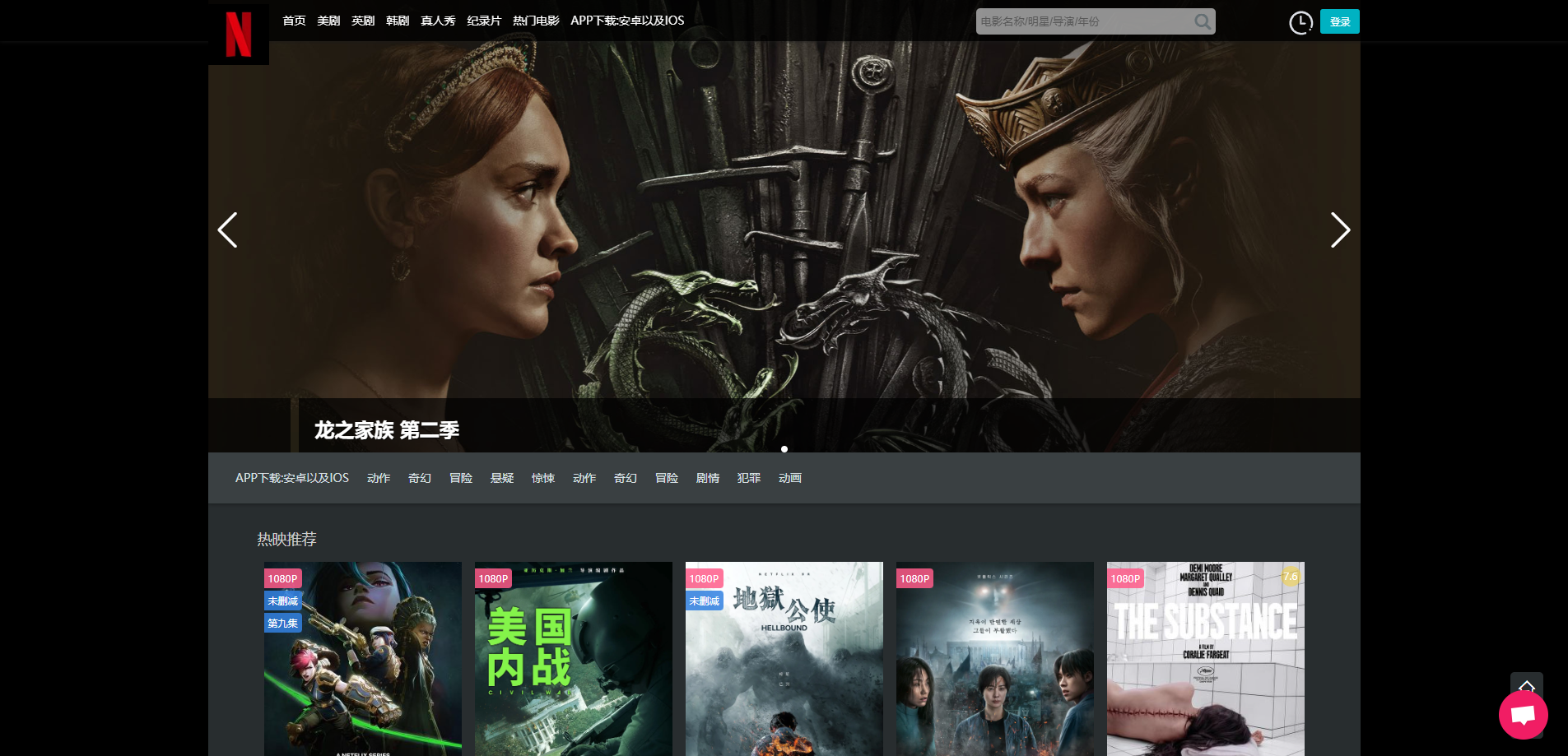Open 纪录片 in top navigation
This screenshot has height=756, width=1568.
[x=484, y=21]
